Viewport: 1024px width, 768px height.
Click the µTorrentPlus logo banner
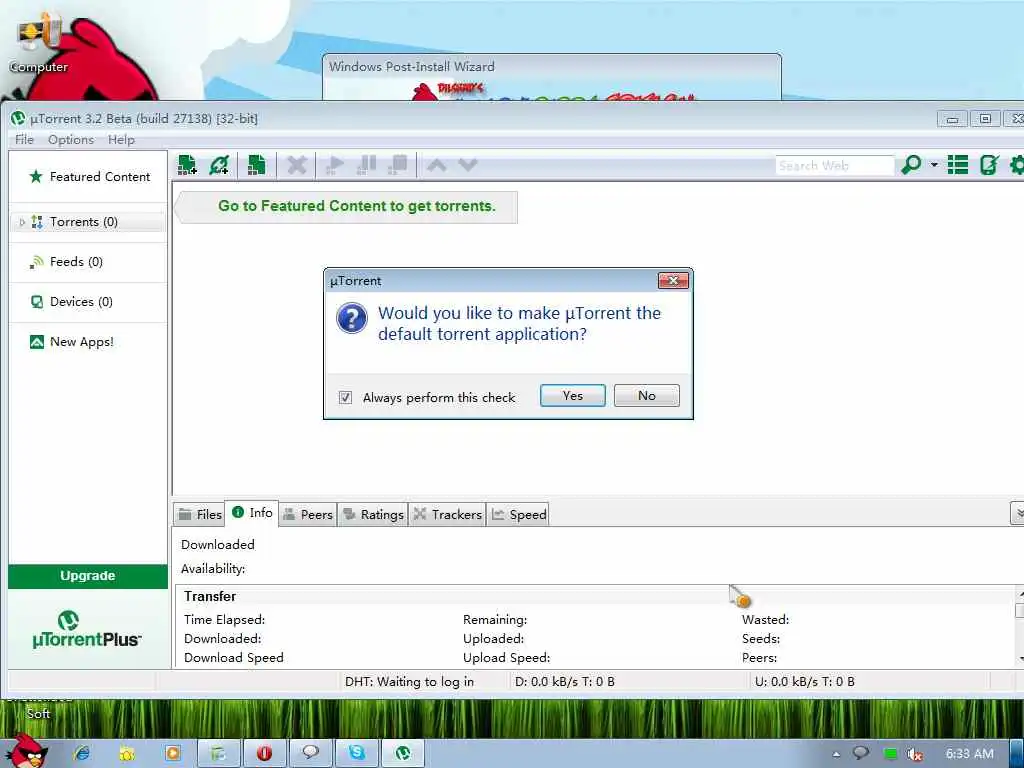[88, 630]
